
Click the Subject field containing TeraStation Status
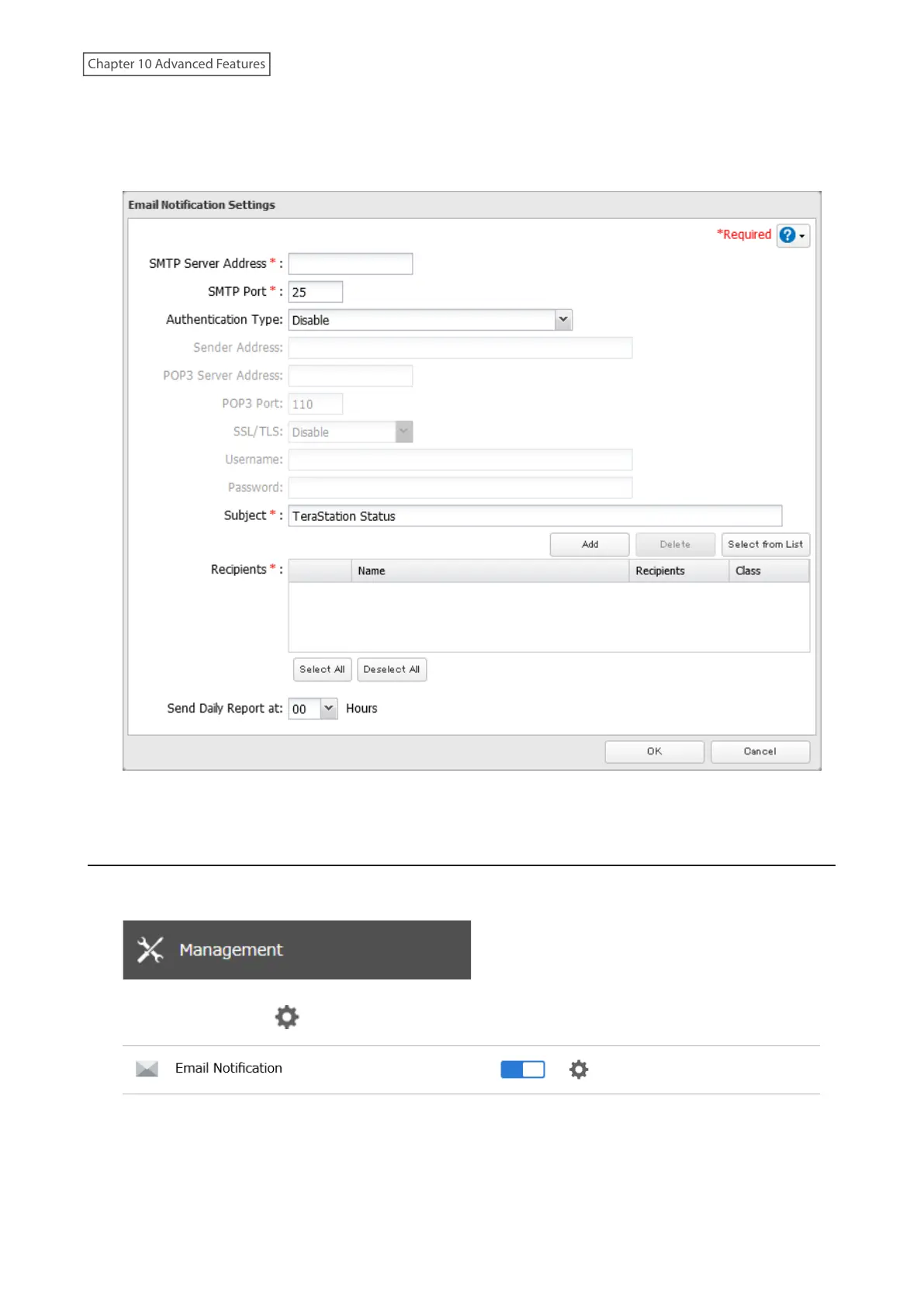(535, 516)
